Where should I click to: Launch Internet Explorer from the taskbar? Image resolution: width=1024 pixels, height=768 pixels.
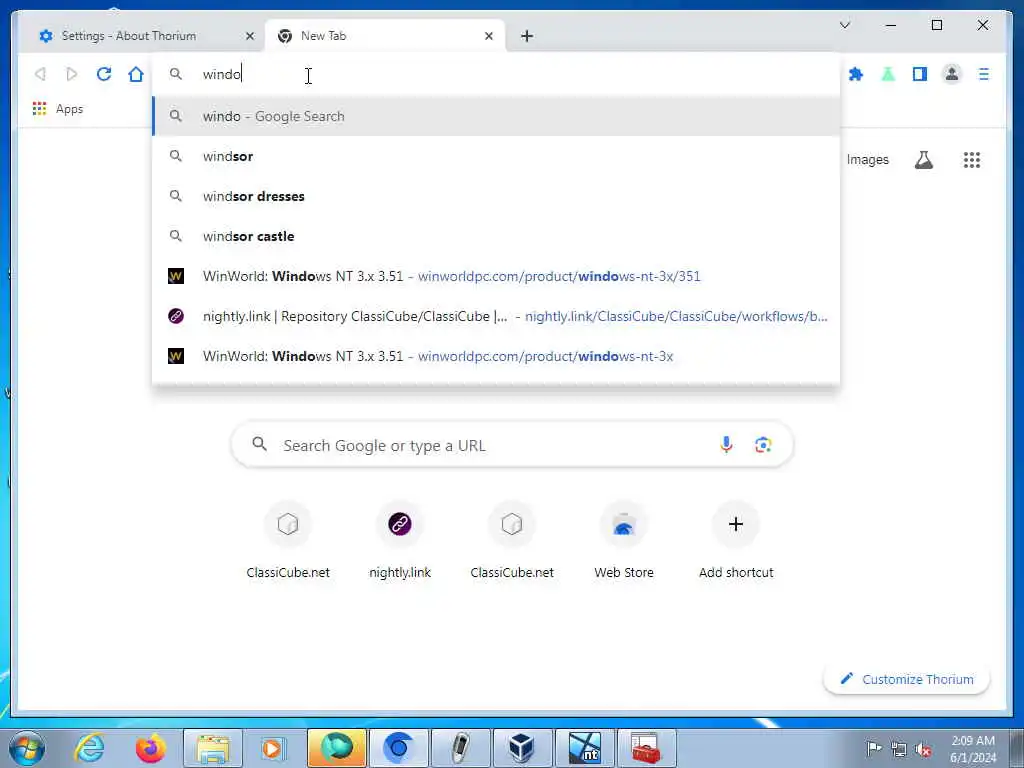point(89,748)
